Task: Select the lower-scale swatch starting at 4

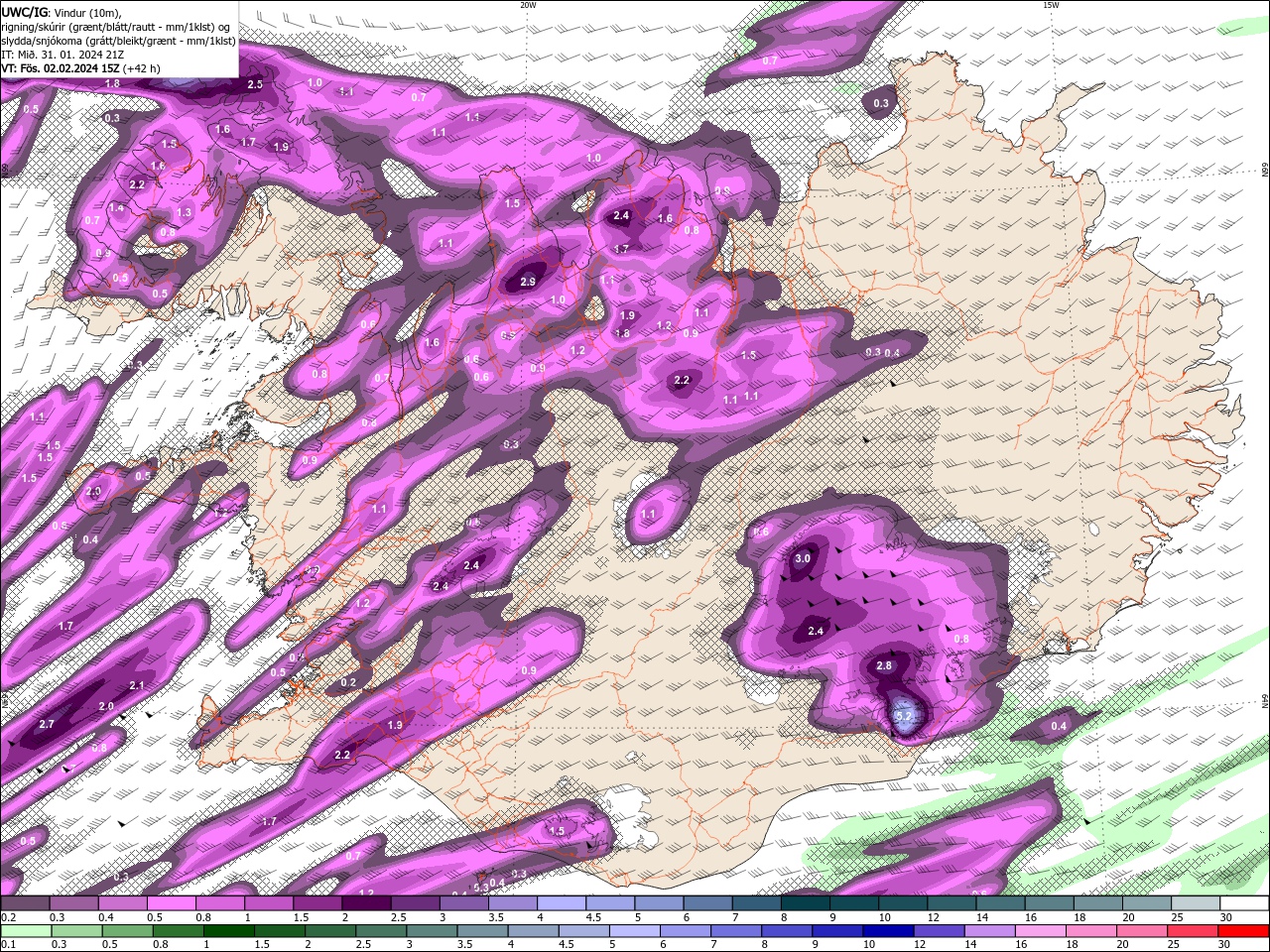Action: tap(534, 931)
